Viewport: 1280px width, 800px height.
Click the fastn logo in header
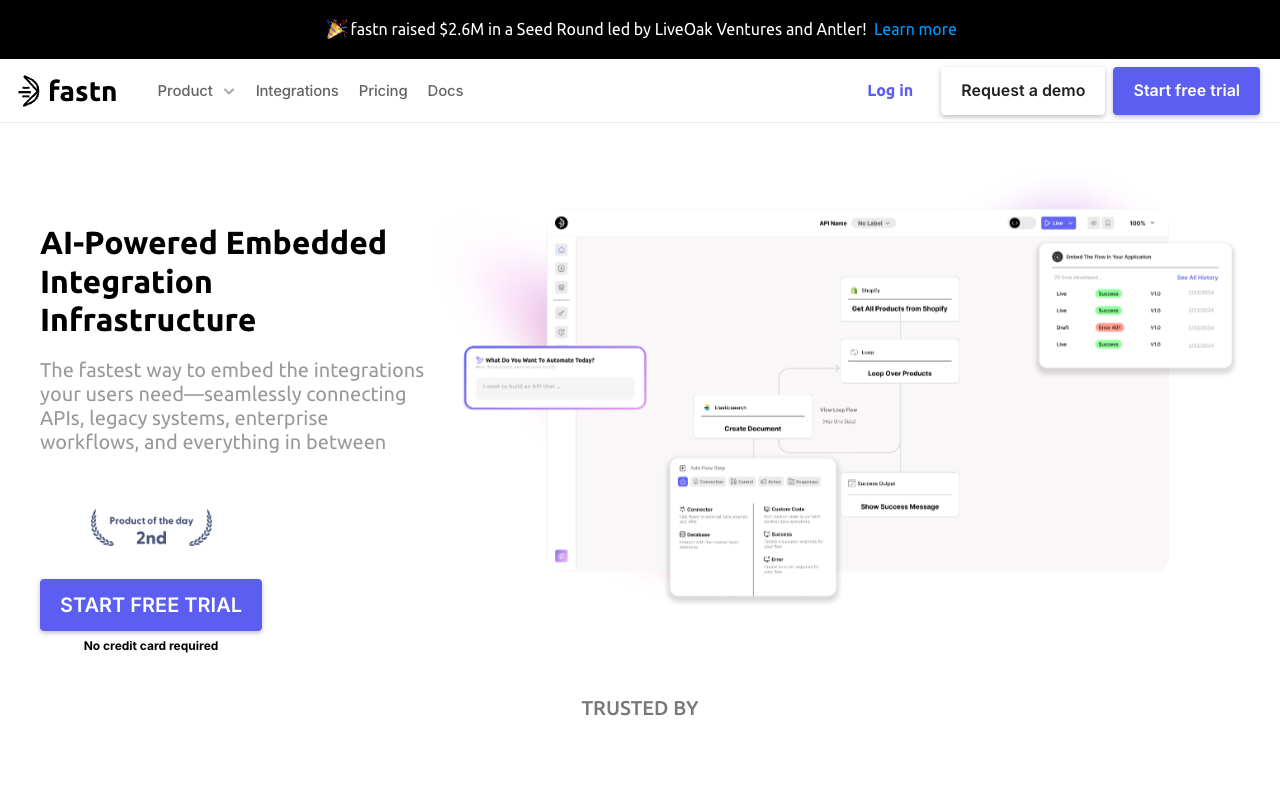pyautogui.click(x=67, y=91)
